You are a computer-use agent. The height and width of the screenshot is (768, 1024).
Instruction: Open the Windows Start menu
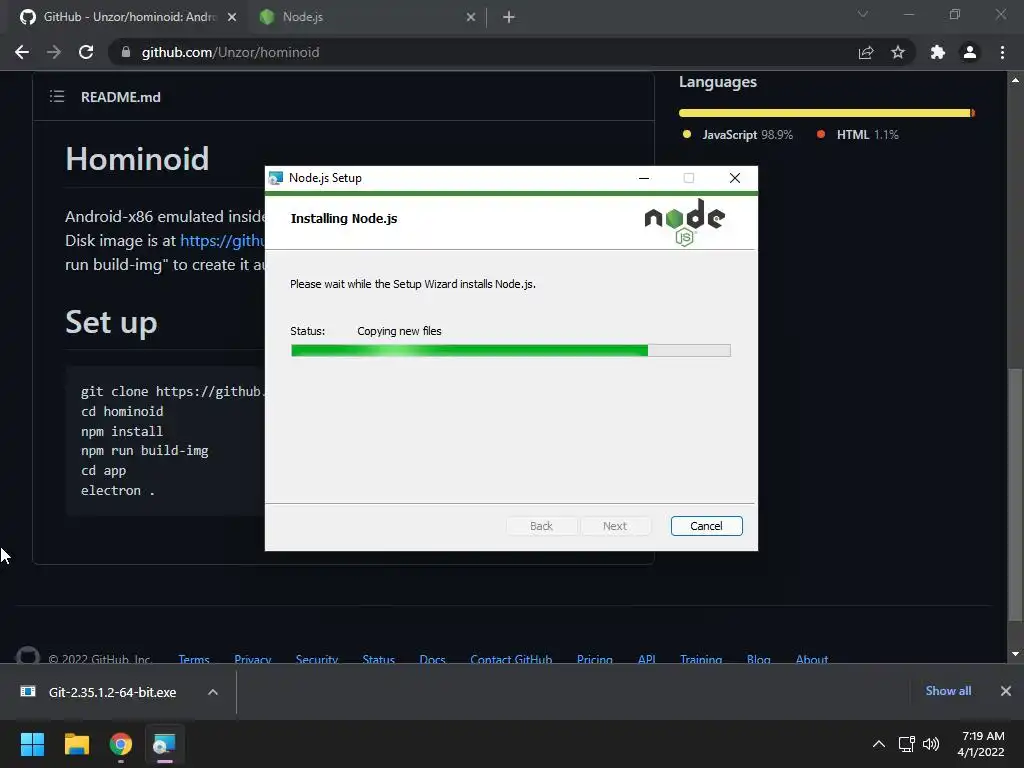[33, 744]
